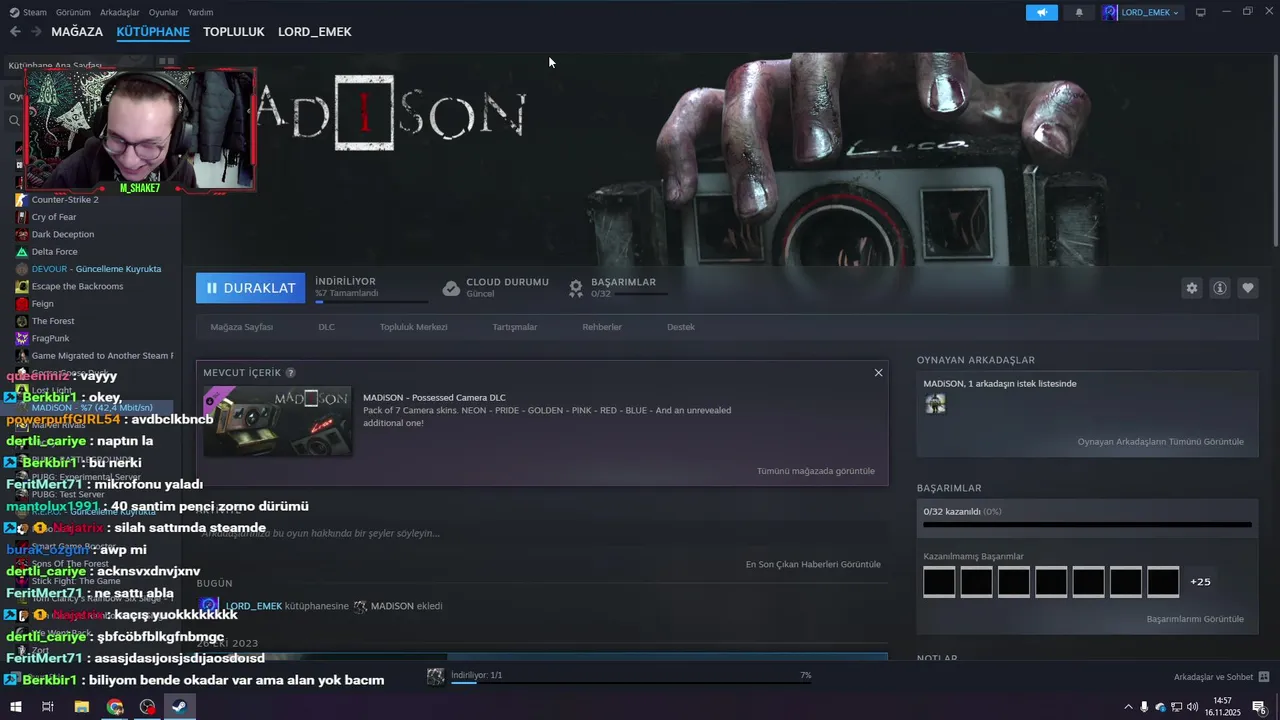Switch to Big Picture mode monitor icon
Image resolution: width=1280 pixels, height=720 pixels.
click(1201, 12)
